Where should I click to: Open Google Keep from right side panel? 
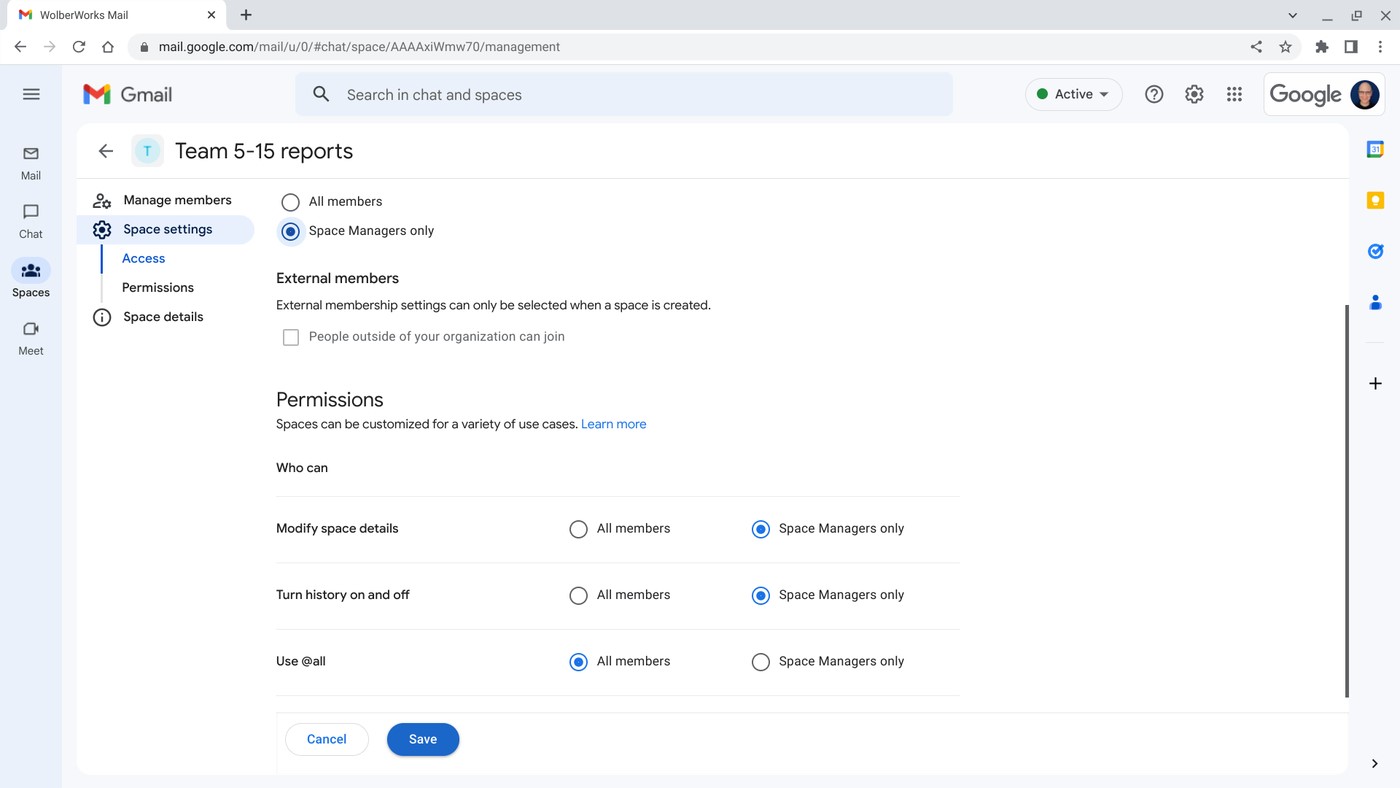pos(1374,200)
